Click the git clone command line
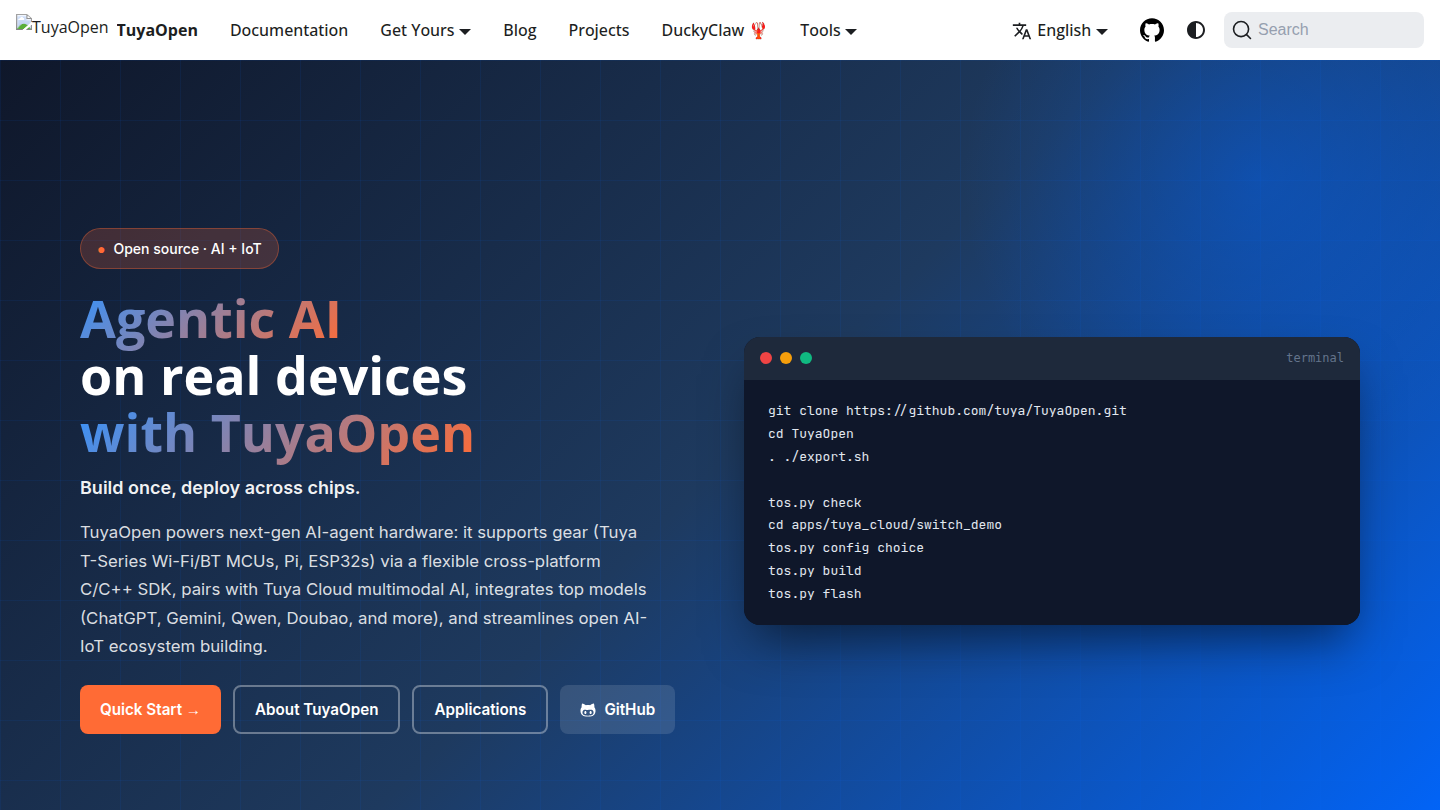 tap(947, 411)
